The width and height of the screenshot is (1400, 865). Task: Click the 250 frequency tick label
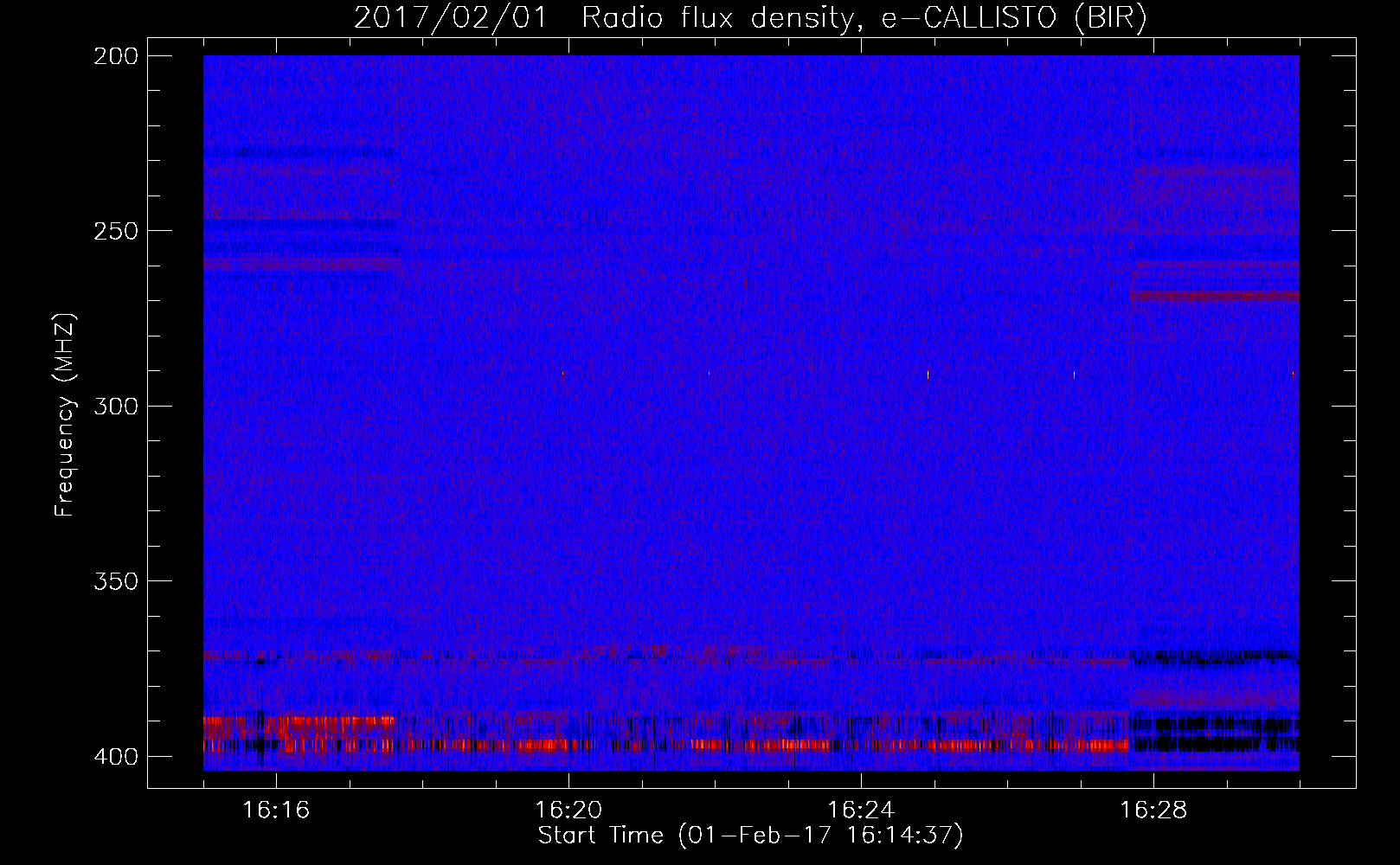click(115, 231)
